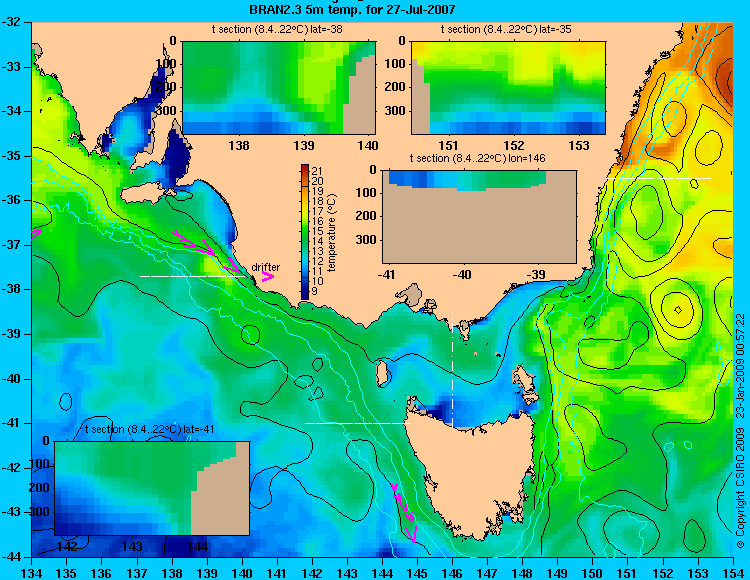750x580 pixels.
Task: Click the 139 tick label in lat=-38 inset
Action: 304,145
